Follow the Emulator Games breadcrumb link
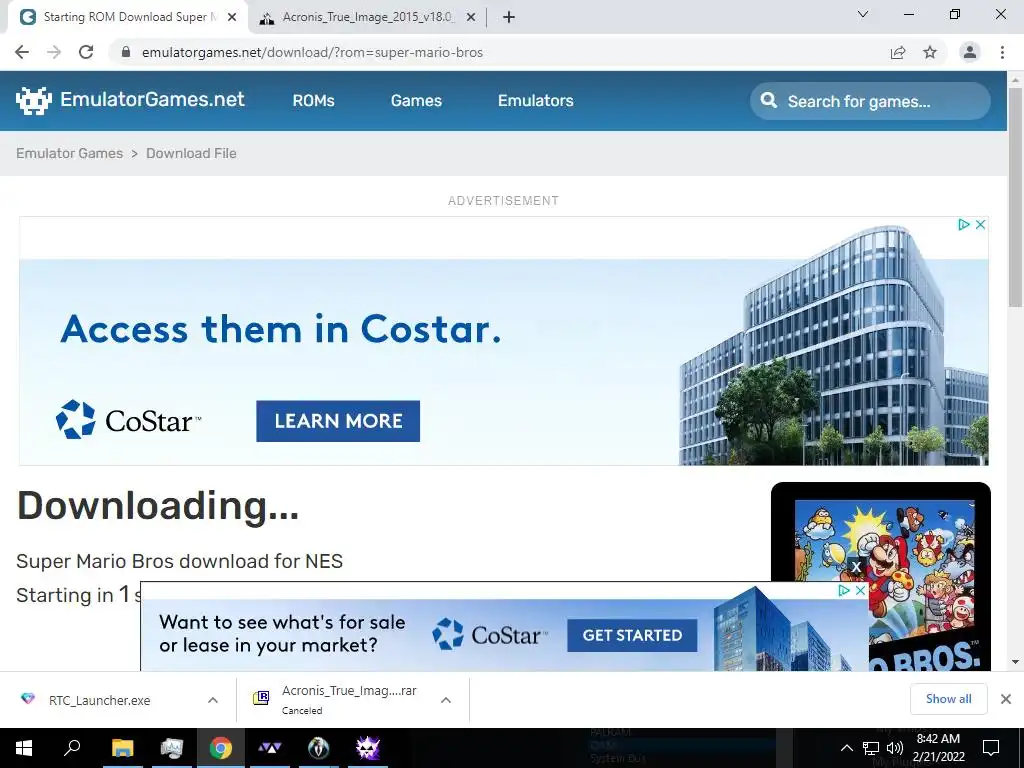The width and height of the screenshot is (1024, 768). pyautogui.click(x=69, y=153)
